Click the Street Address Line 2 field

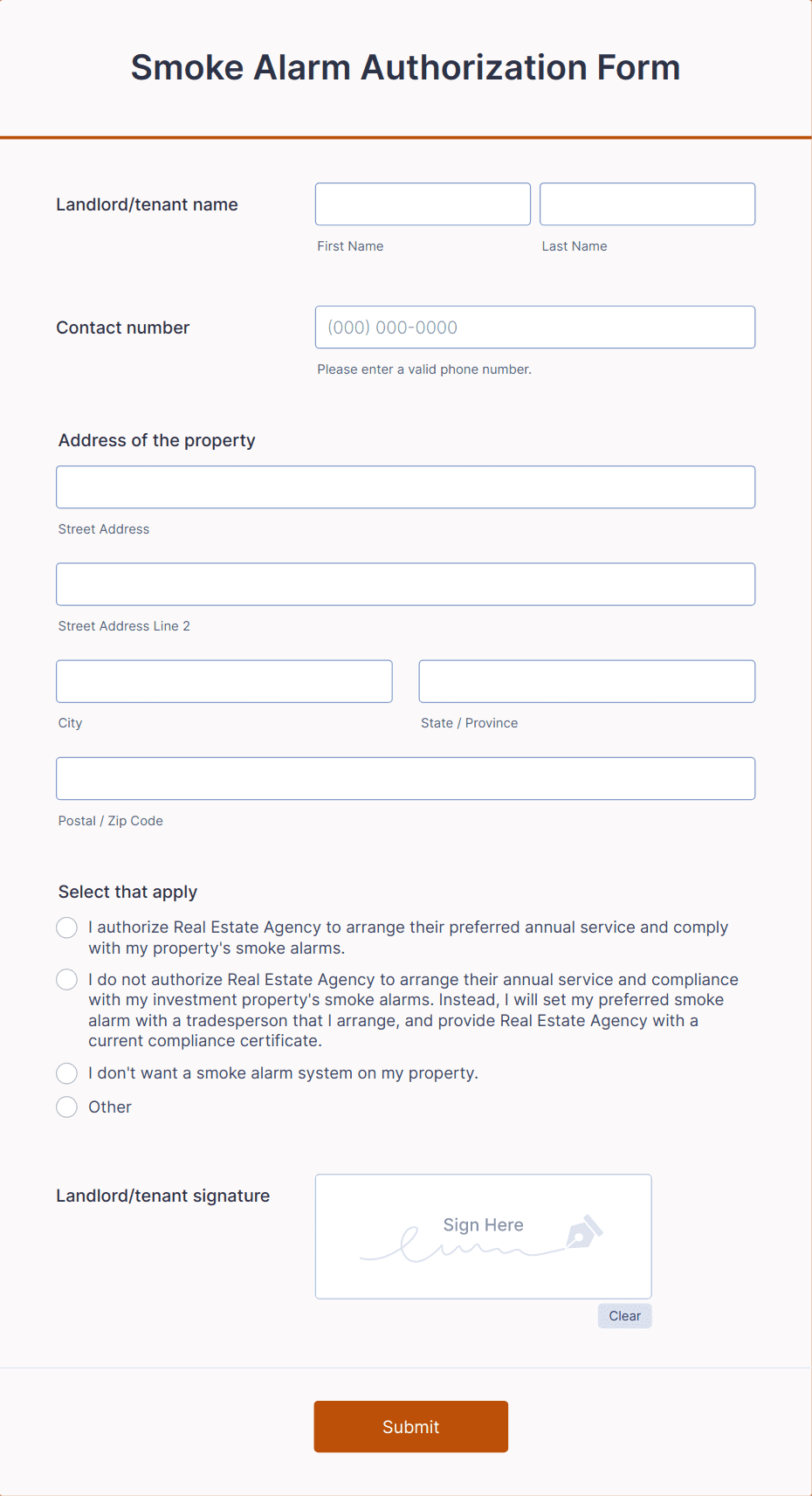point(405,583)
